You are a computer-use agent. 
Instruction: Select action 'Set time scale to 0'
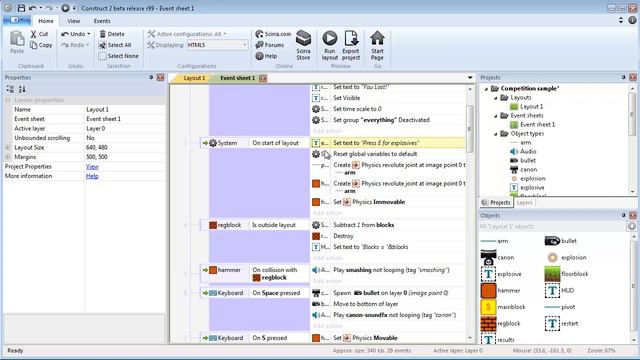[x=357, y=109]
